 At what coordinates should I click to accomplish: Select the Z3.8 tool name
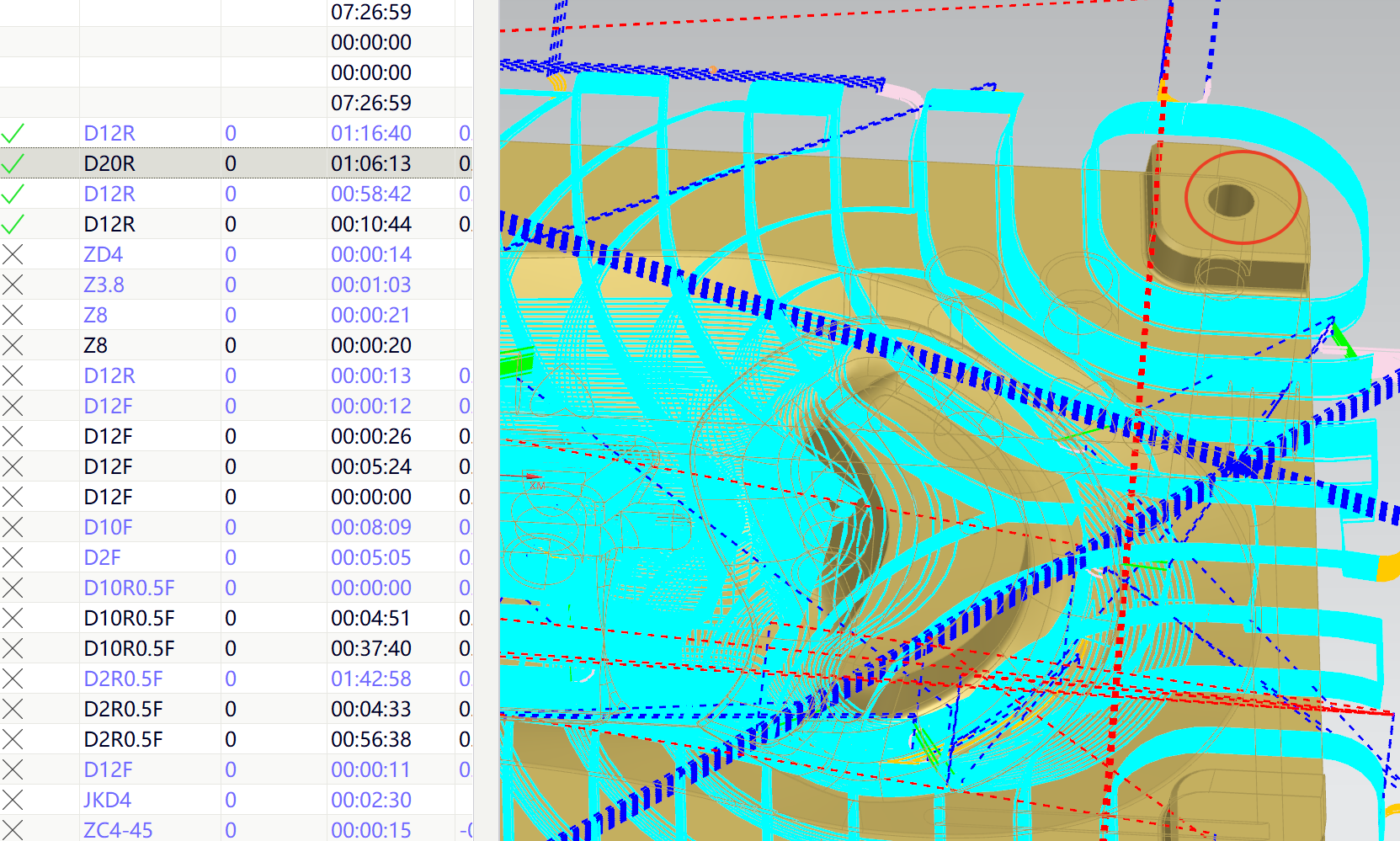click(104, 285)
